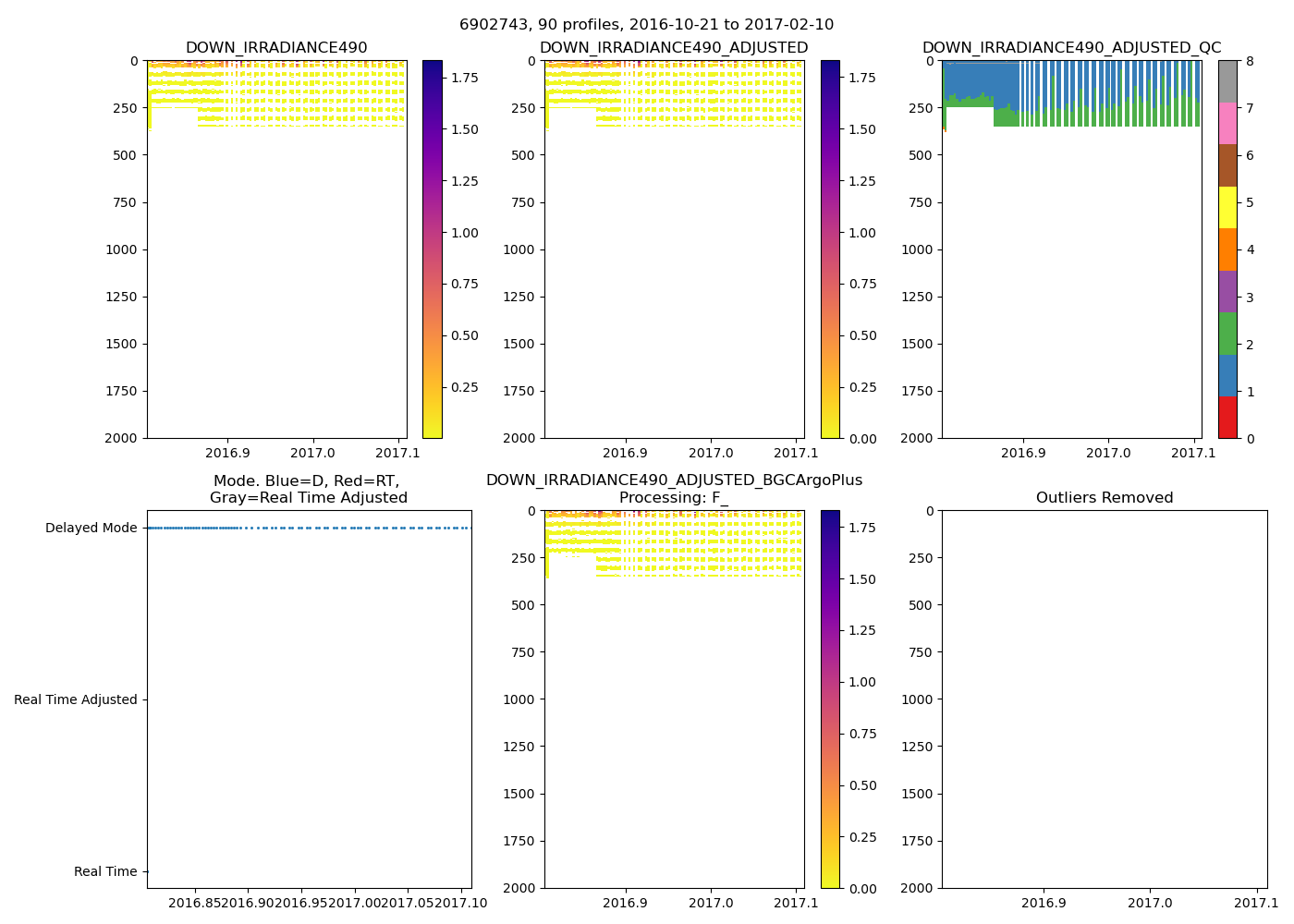Select the 'Outliers Removed' plot title

click(x=1104, y=498)
